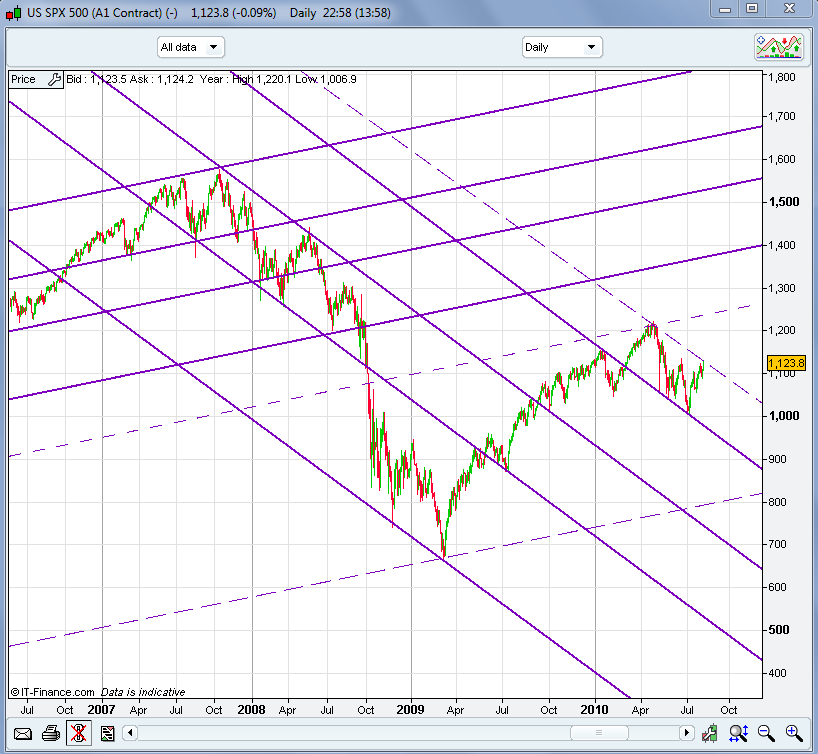Maximize the chart window
The image size is (818, 754).
tap(752, 9)
